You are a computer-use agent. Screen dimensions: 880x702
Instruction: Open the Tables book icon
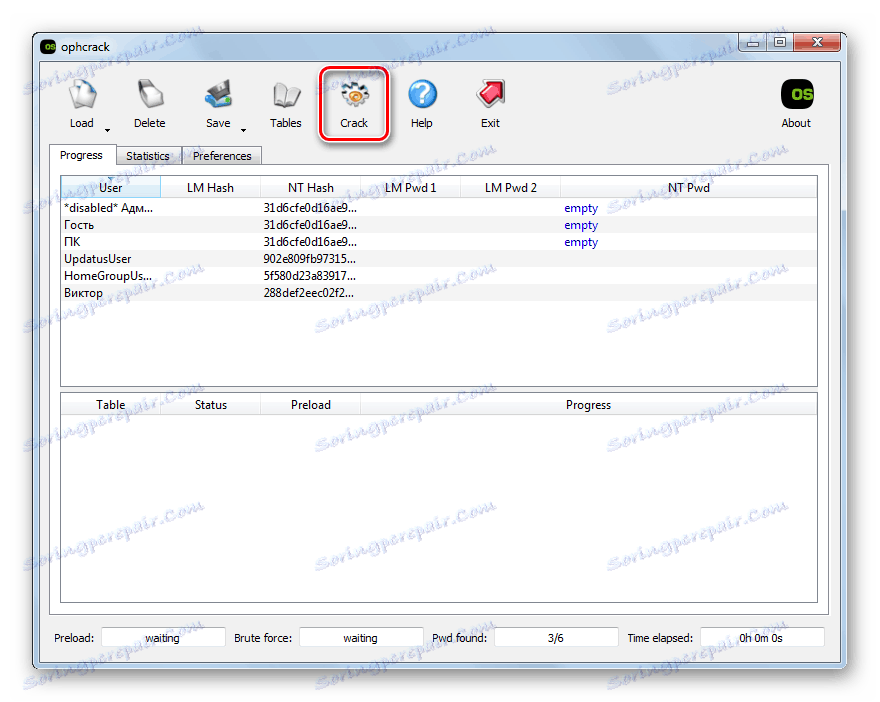point(286,94)
